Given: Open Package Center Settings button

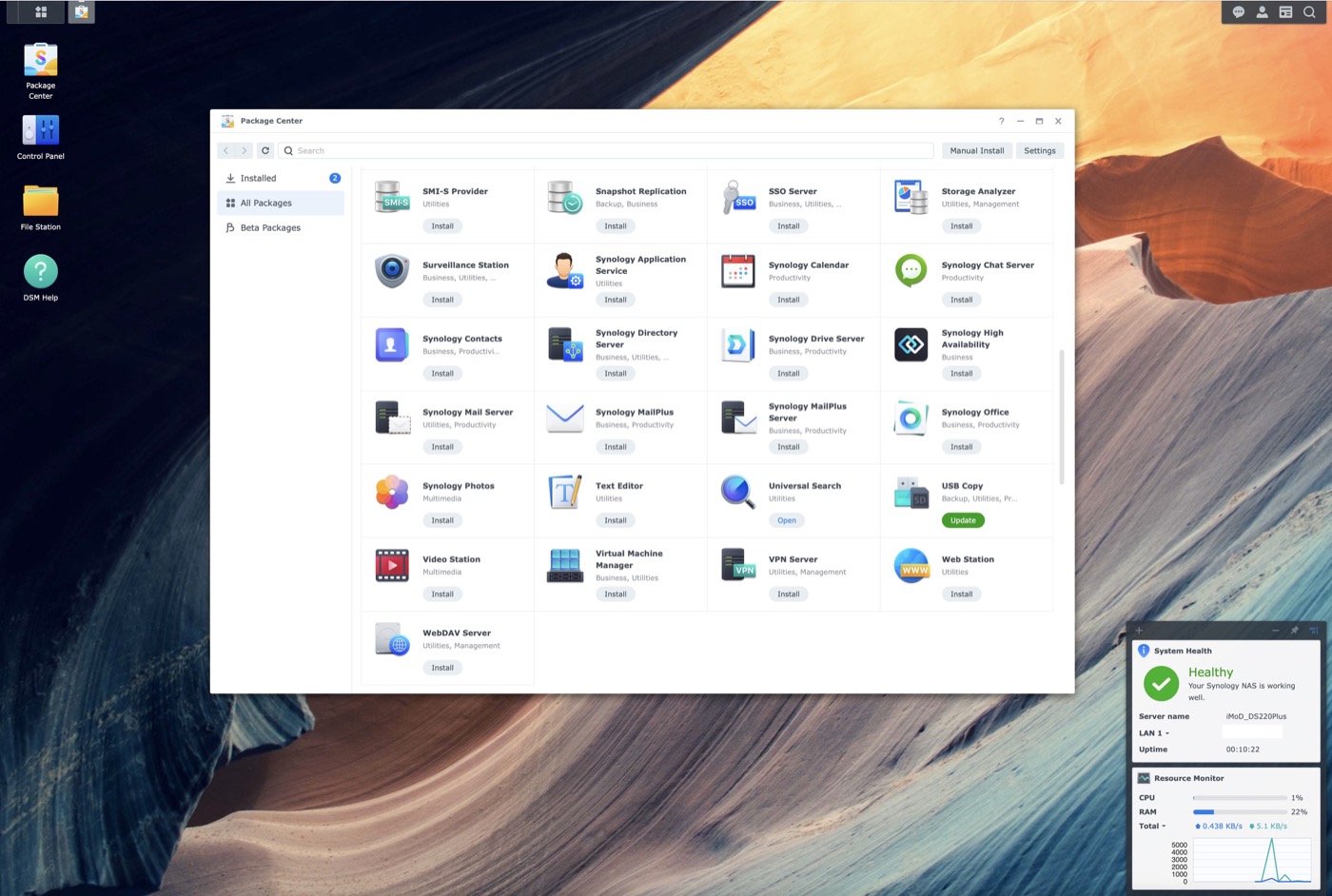Looking at the screenshot, I should tap(1040, 150).
